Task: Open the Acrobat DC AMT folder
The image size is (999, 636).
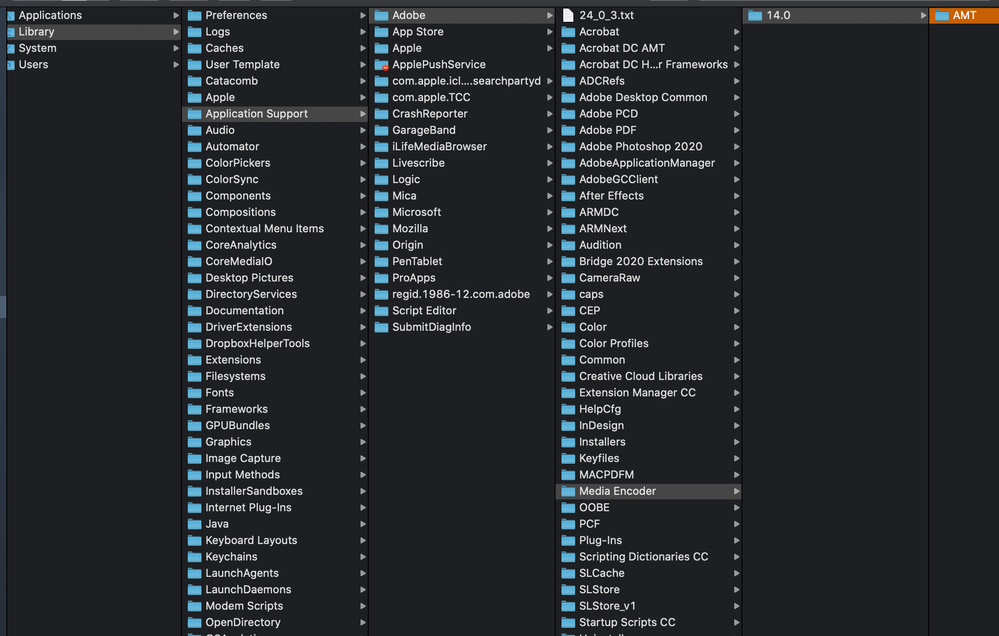Action: tap(649, 48)
